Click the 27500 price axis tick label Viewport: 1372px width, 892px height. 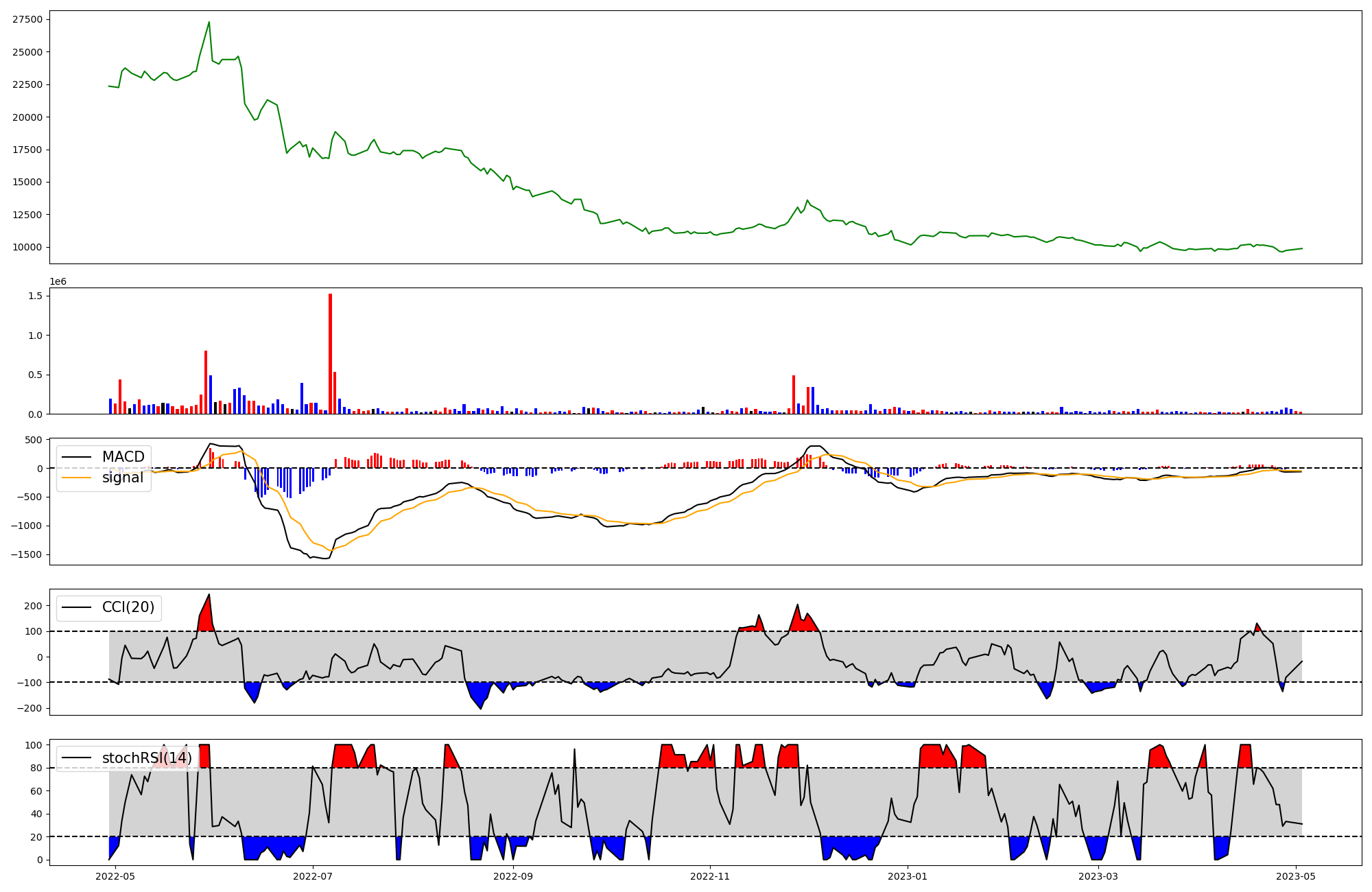click(27, 19)
